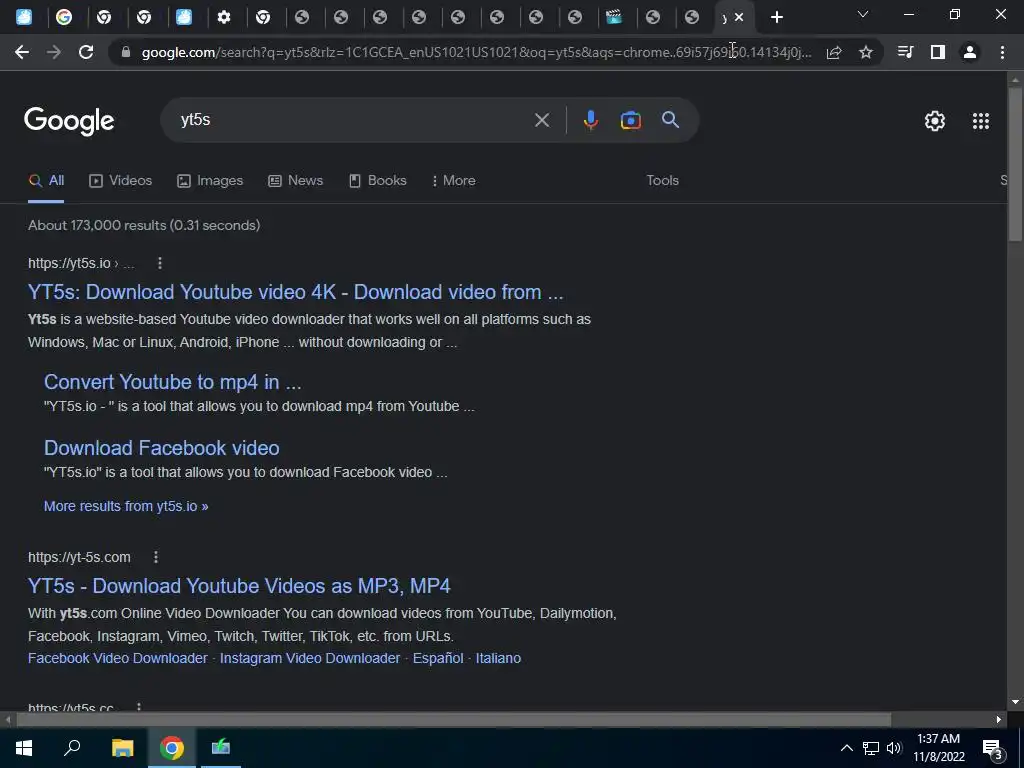This screenshot has height=768, width=1024.
Task: Open Chrome side panel
Action: click(x=937, y=52)
